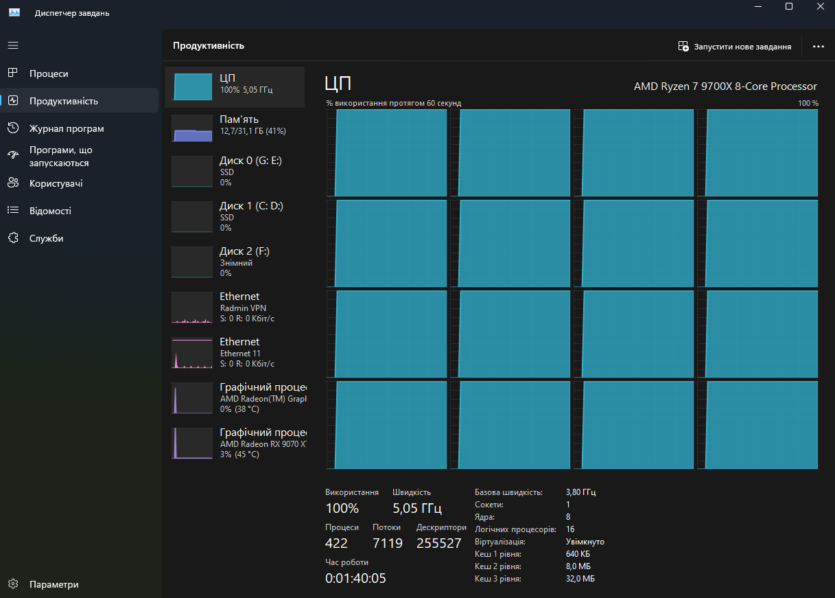Viewport: 835px width, 598px height.
Task: Select AMD Radeon(TM) Graphics GPU thumbnail
Action: point(192,398)
